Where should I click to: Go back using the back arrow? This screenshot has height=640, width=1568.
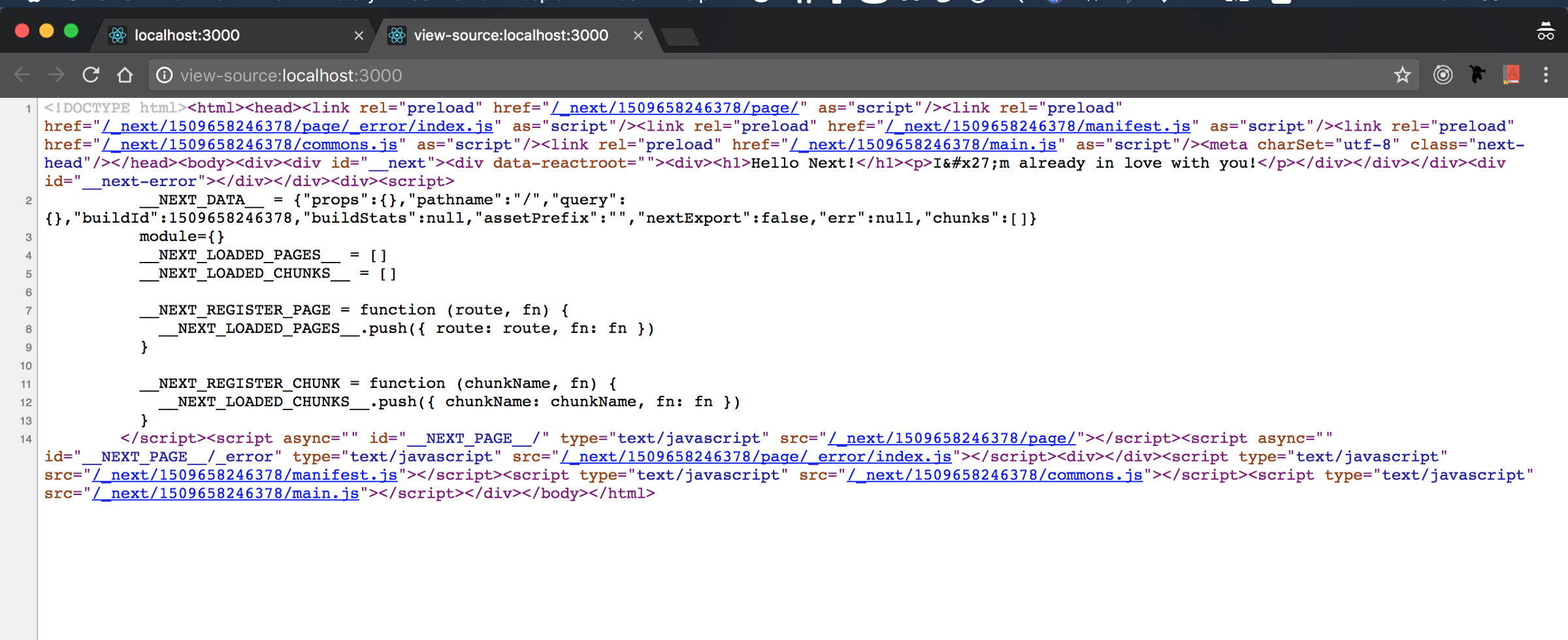[22, 75]
